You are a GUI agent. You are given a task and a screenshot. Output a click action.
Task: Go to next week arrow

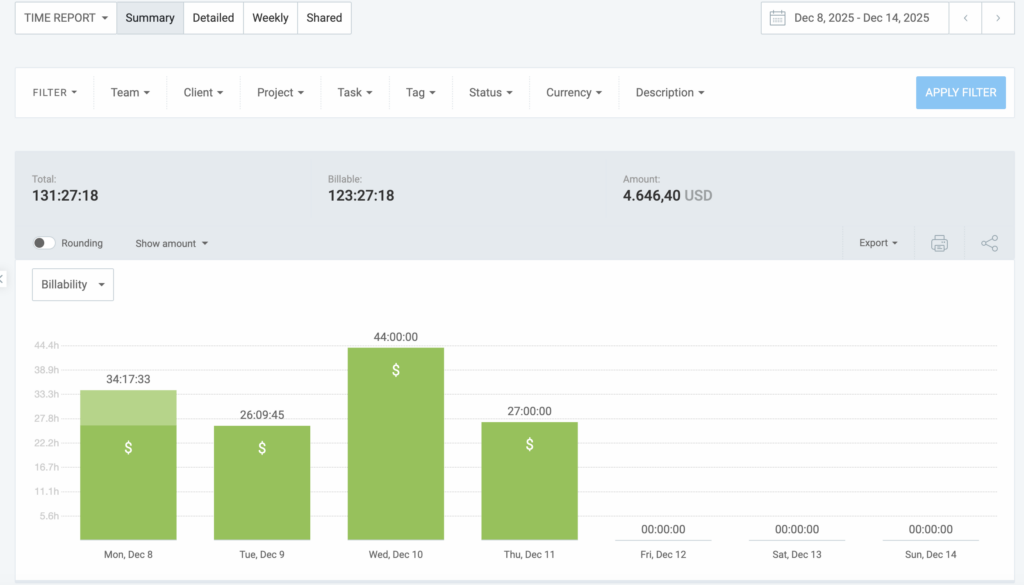[998, 18]
